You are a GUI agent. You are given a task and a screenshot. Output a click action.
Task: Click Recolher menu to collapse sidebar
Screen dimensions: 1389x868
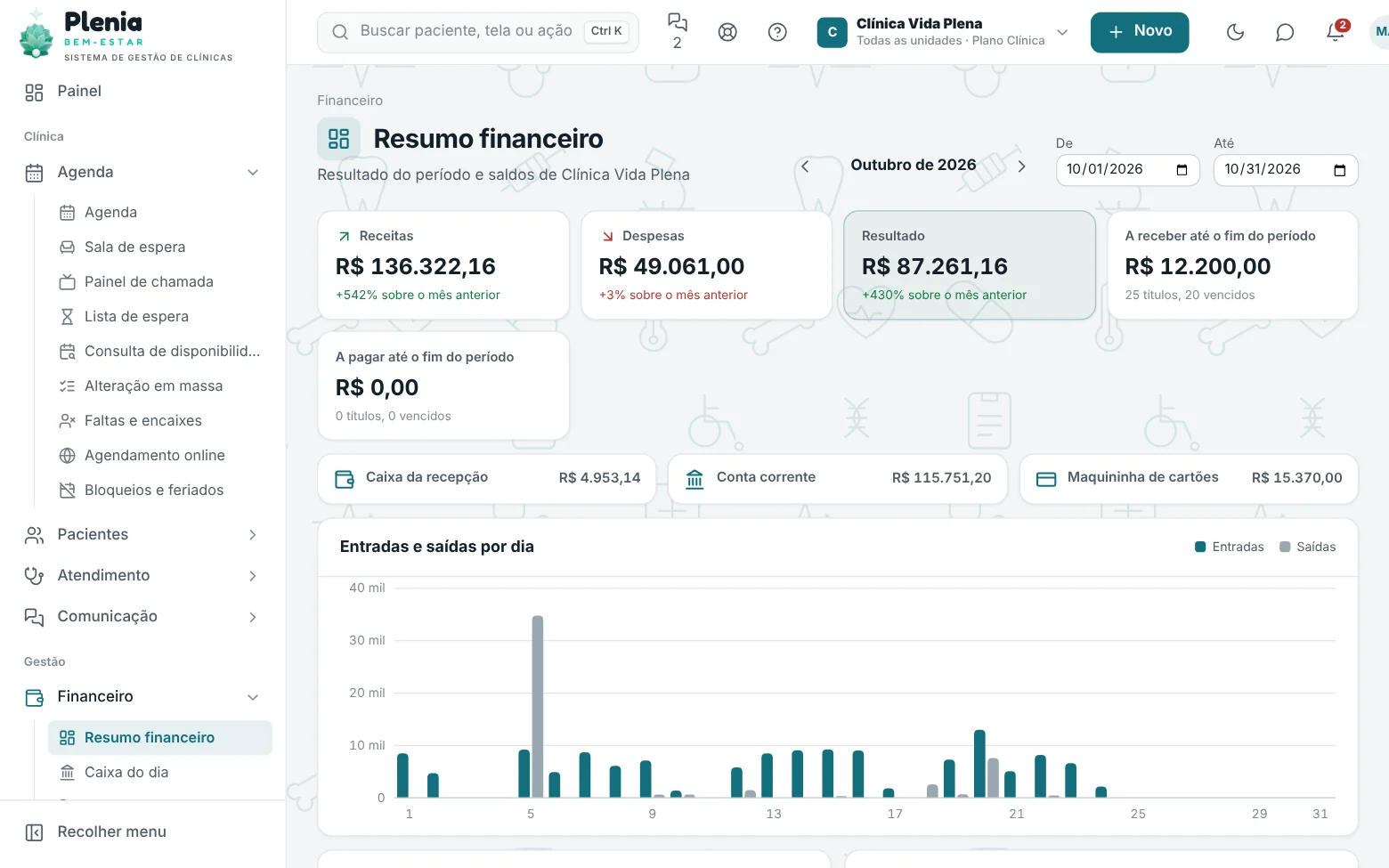point(142,832)
